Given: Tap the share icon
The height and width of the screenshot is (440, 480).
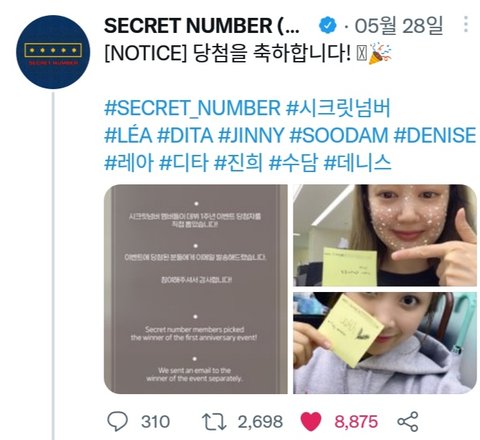Looking at the screenshot, I should coord(408,422).
